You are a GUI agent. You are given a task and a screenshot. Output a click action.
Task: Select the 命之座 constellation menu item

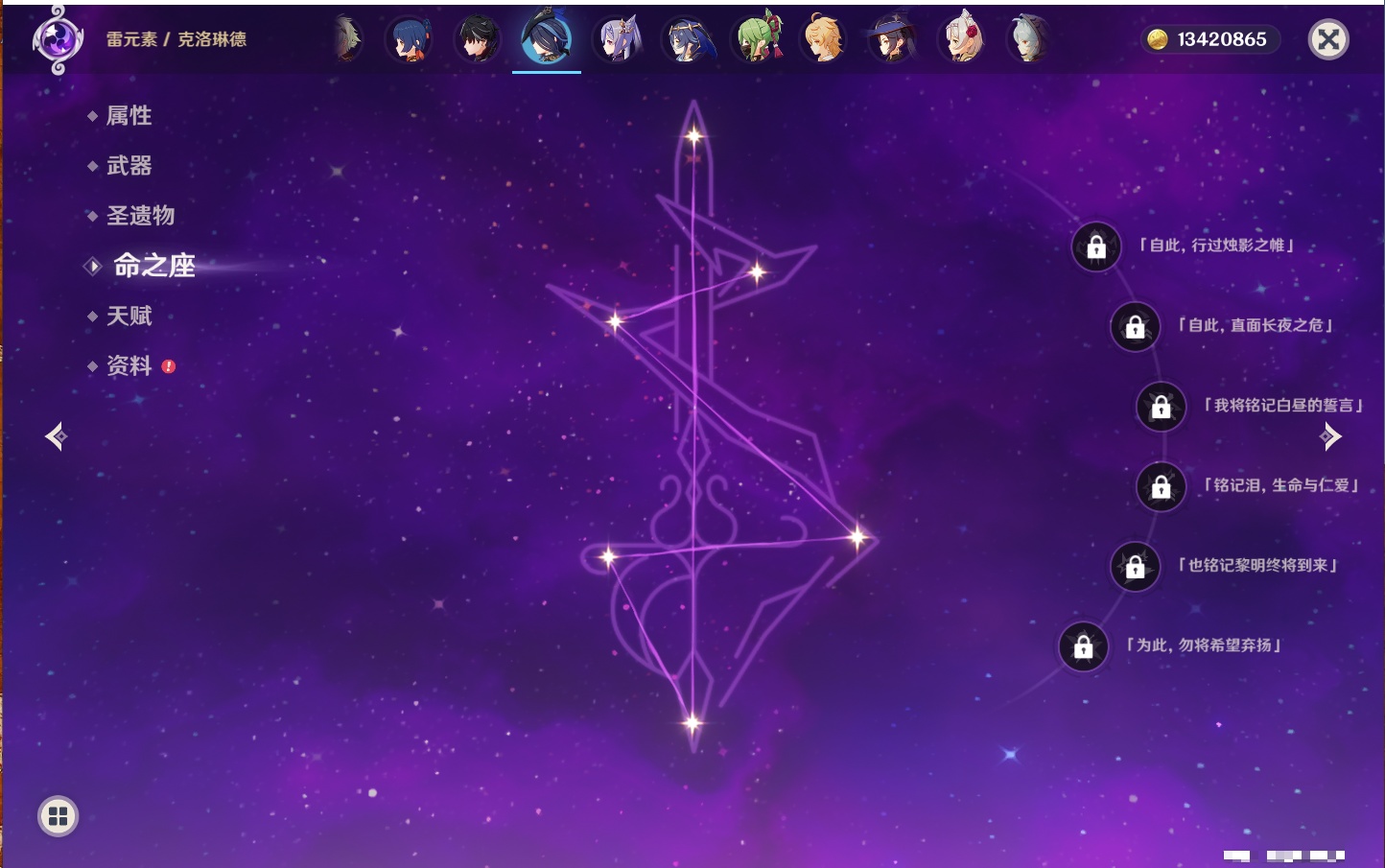pos(153,266)
